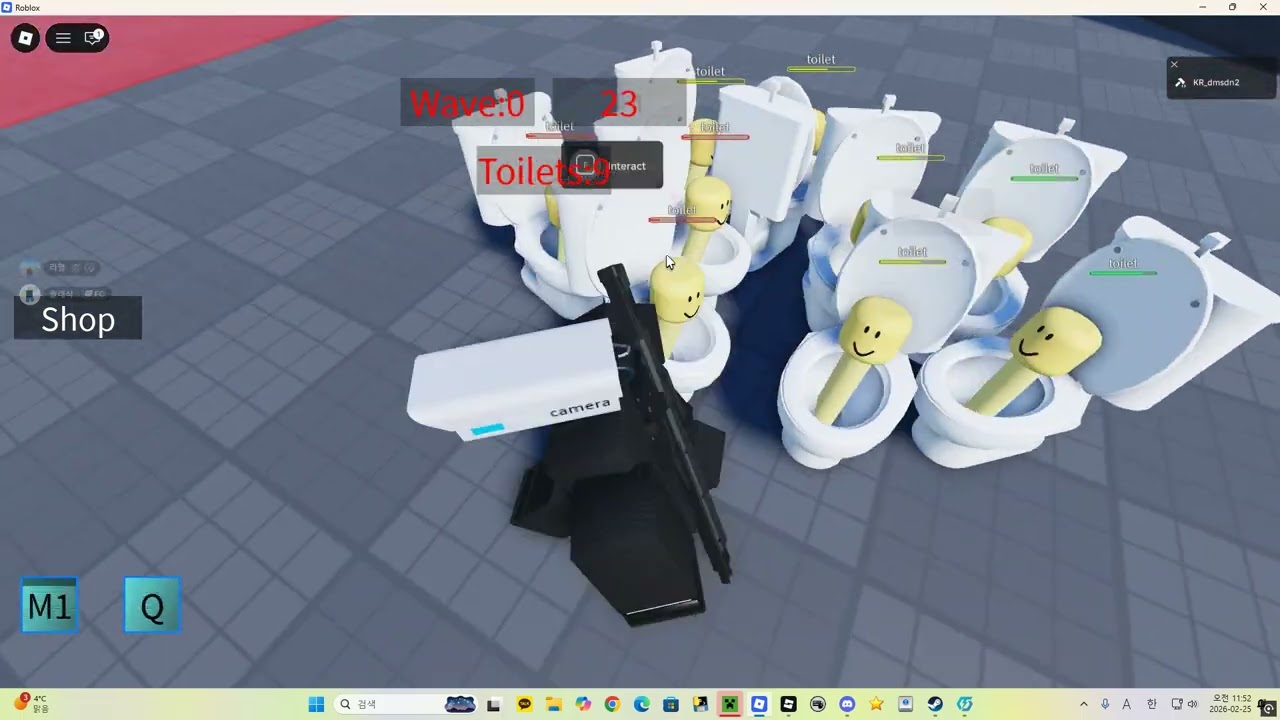
Task: Open the Windows Start menu
Action: (316, 705)
